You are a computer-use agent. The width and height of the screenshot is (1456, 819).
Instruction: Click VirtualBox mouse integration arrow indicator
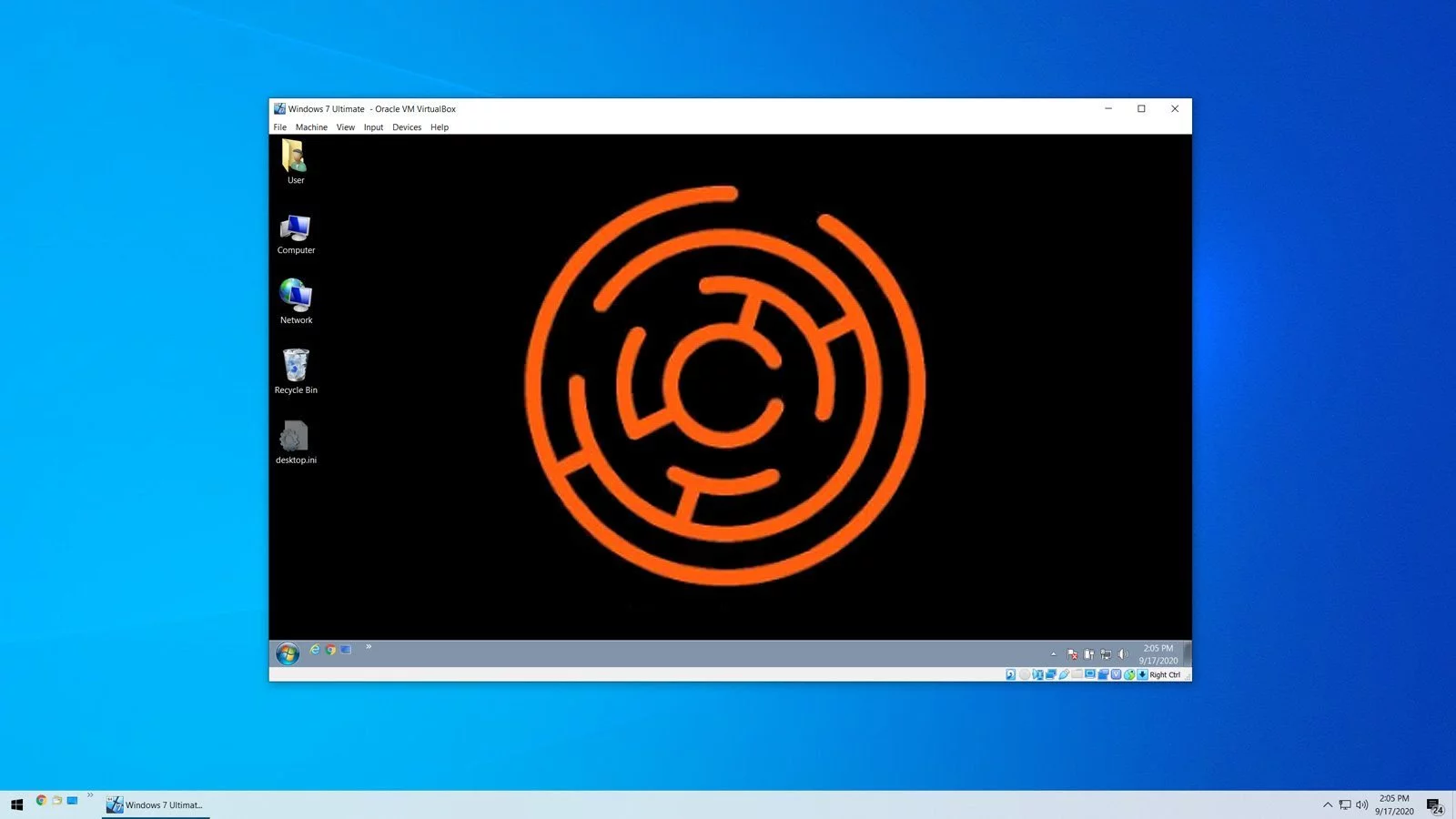(1142, 674)
